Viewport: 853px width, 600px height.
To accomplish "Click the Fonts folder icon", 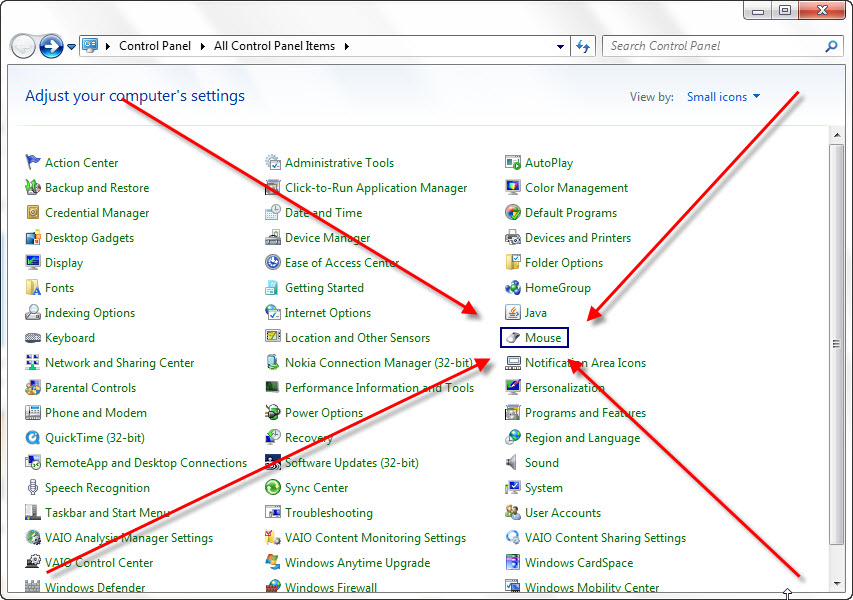I will 33,287.
